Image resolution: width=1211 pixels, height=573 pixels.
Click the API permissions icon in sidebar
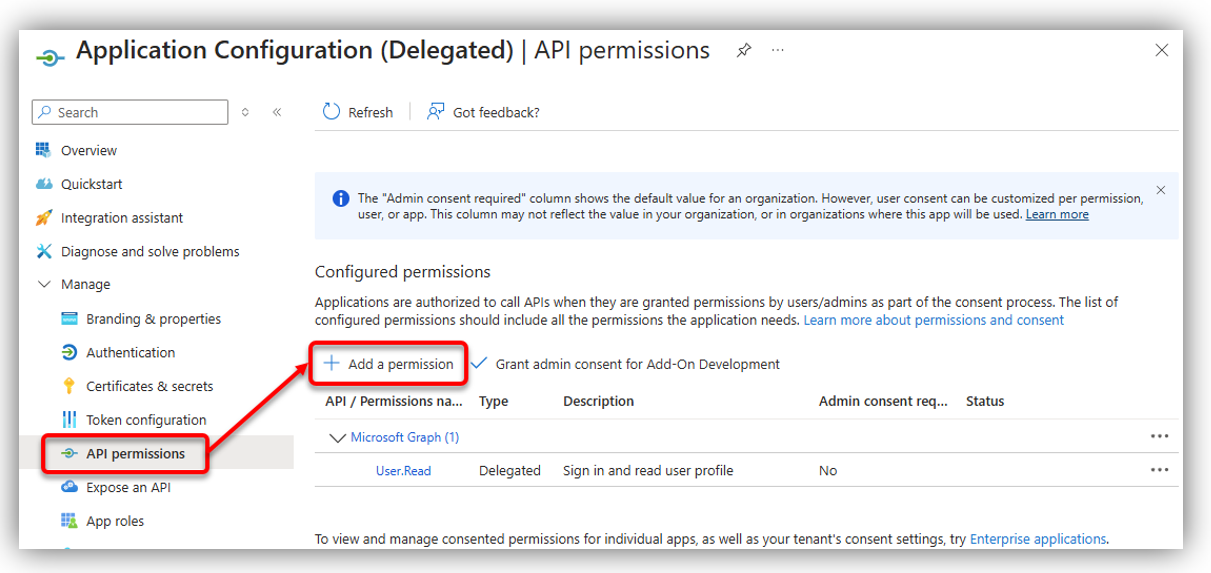click(x=69, y=453)
